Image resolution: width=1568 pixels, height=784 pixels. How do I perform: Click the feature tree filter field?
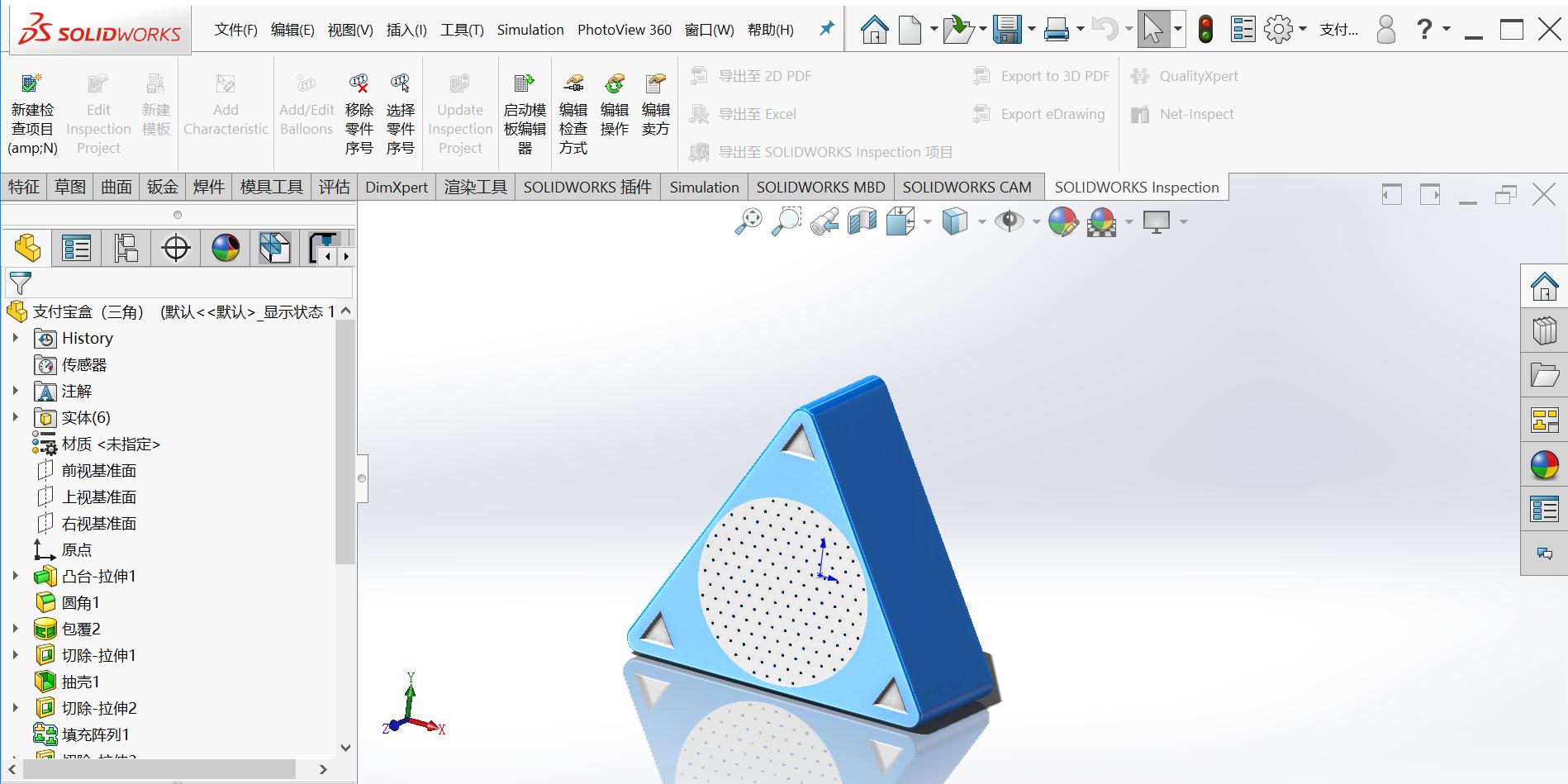[179, 283]
